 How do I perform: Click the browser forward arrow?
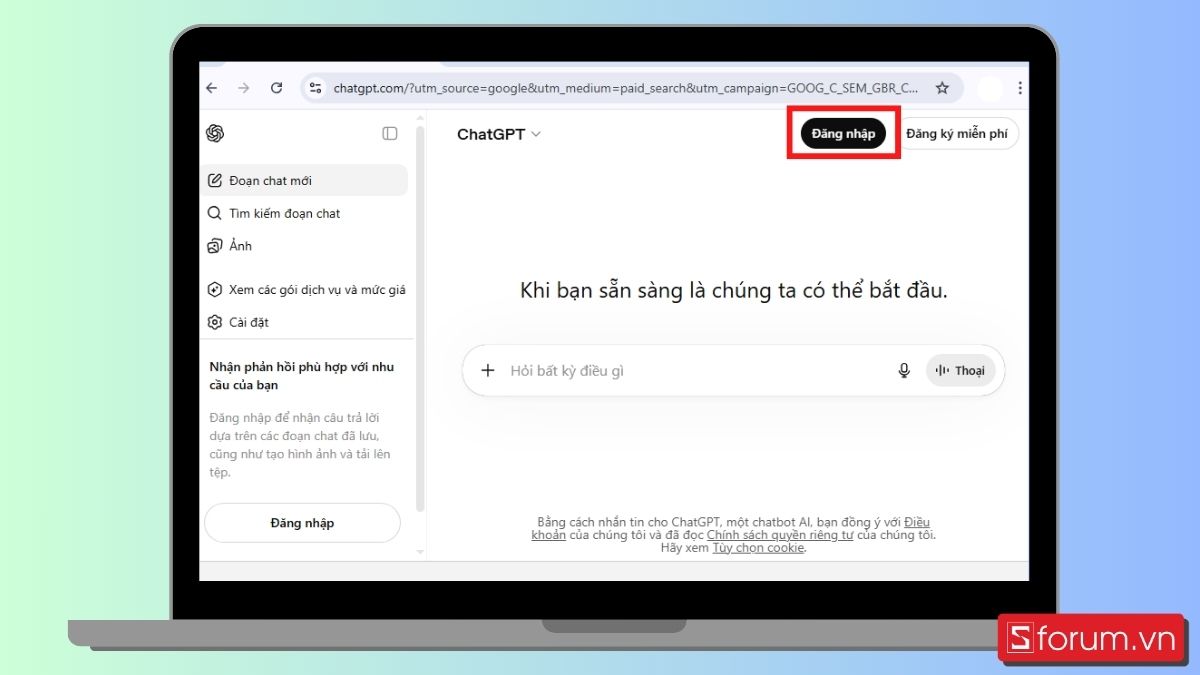point(244,88)
